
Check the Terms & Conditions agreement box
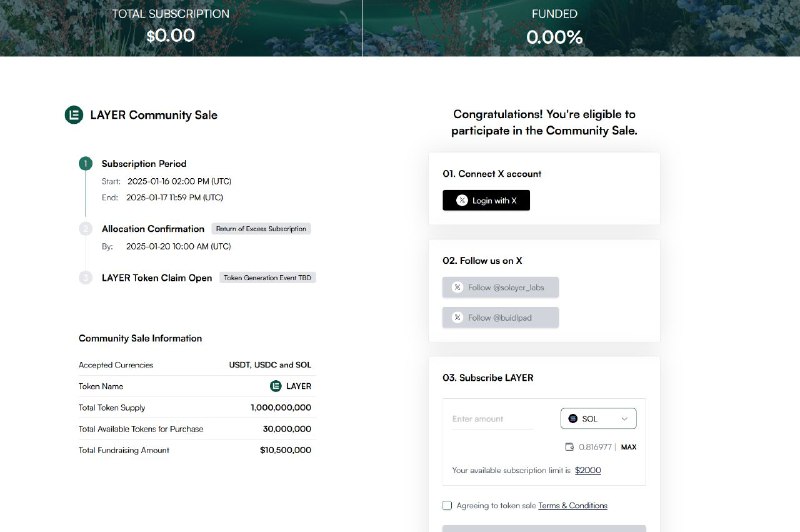pos(447,505)
